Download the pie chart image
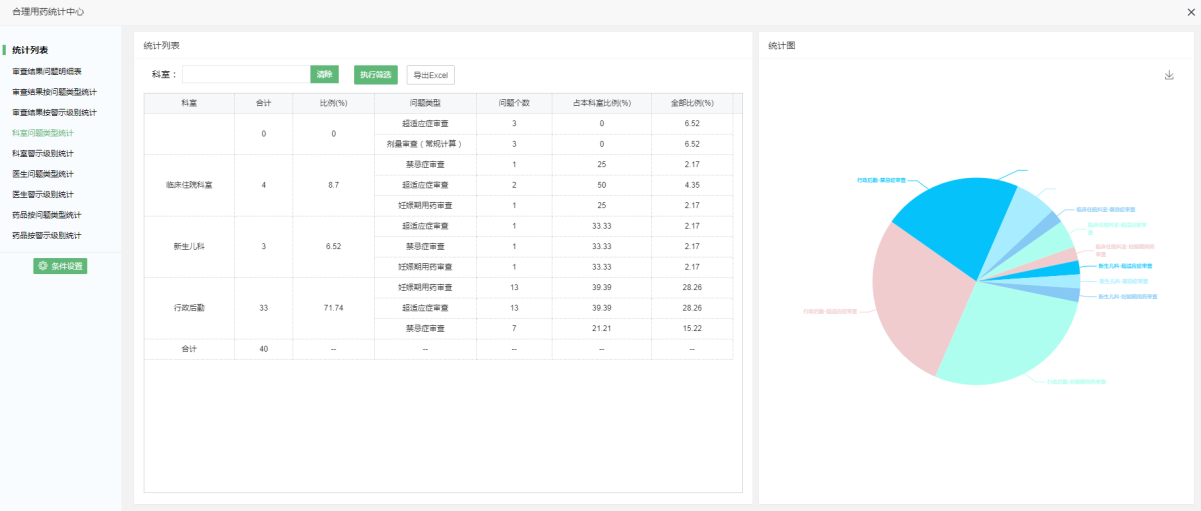 point(1169,75)
